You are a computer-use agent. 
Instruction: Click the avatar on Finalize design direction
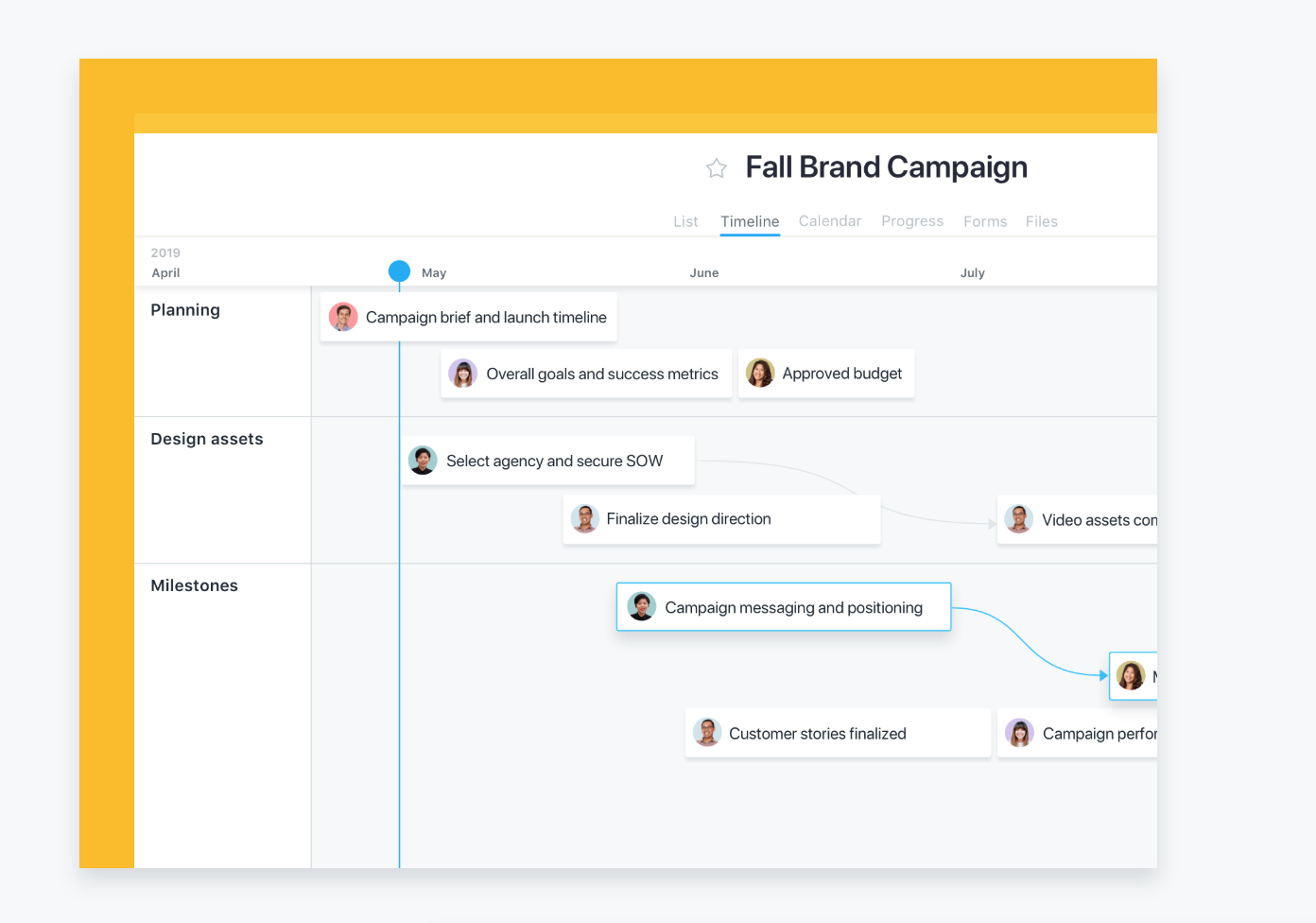(585, 518)
